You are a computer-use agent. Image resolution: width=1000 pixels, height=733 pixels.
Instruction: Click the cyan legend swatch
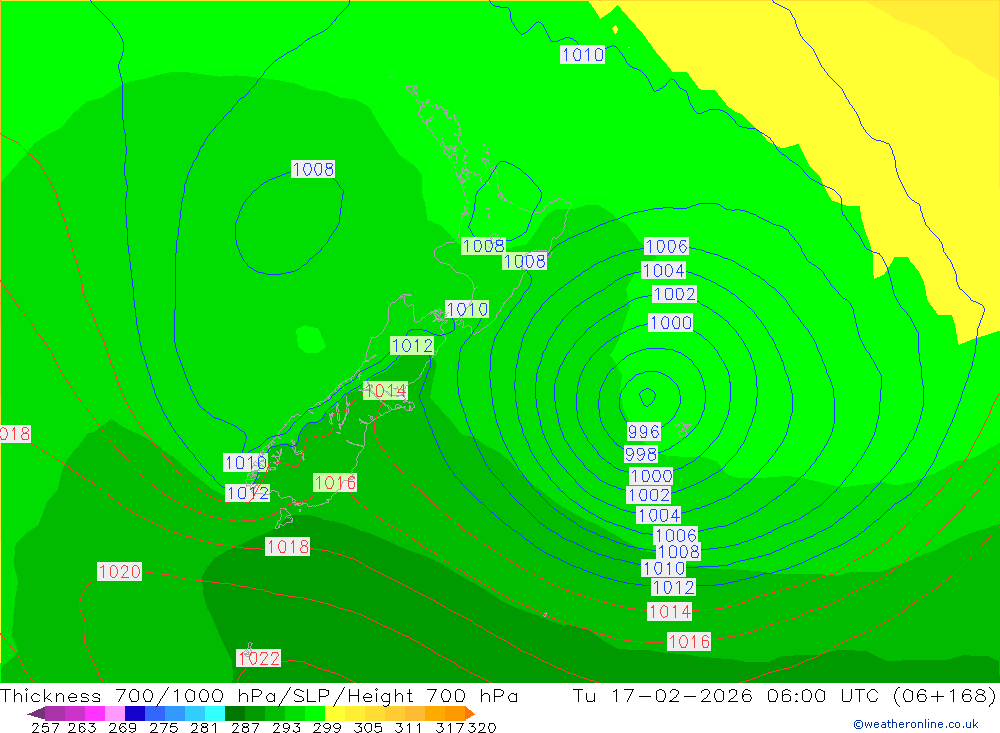pyautogui.click(x=215, y=713)
